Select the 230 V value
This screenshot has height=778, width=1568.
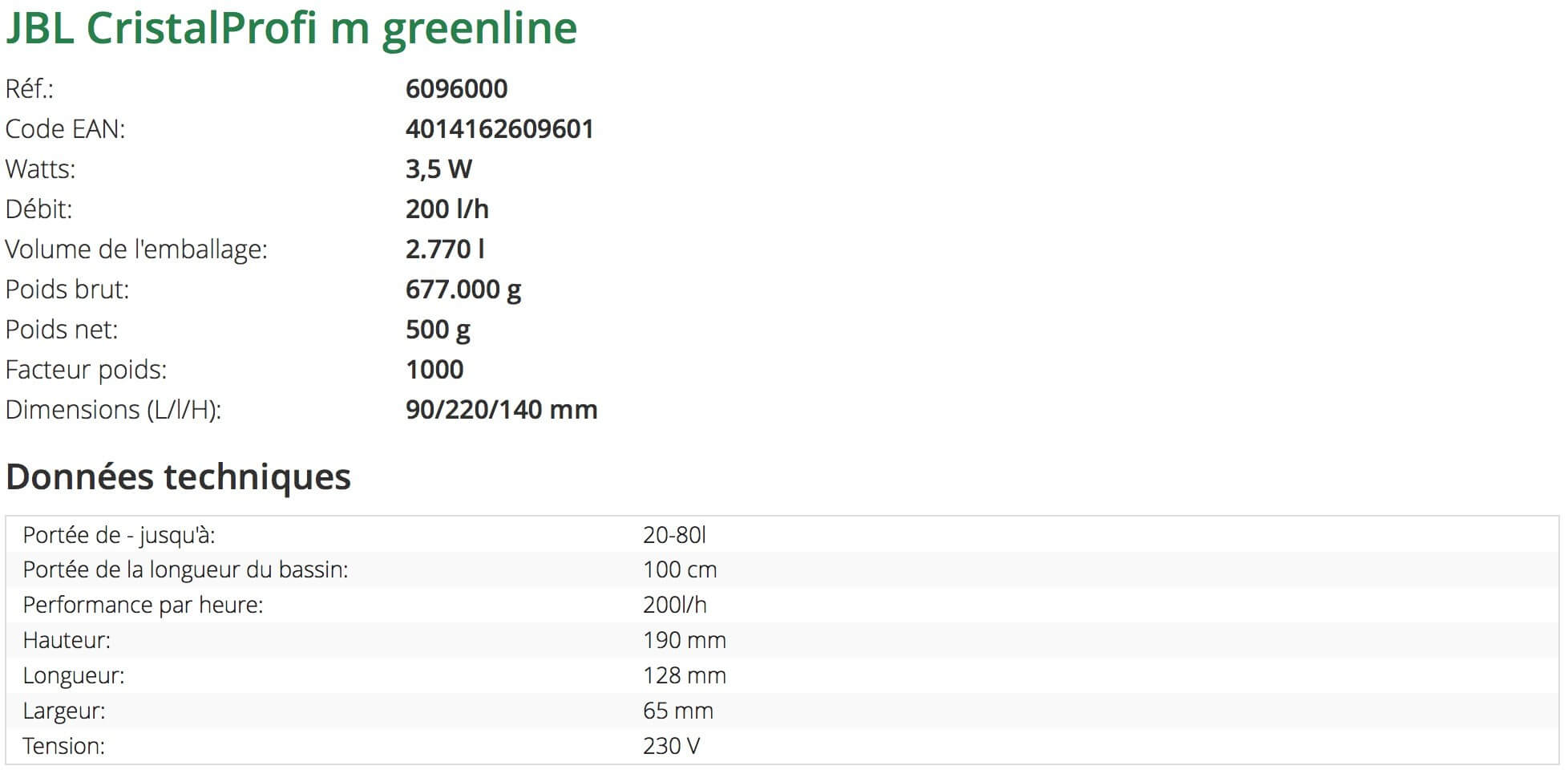pyautogui.click(x=672, y=747)
